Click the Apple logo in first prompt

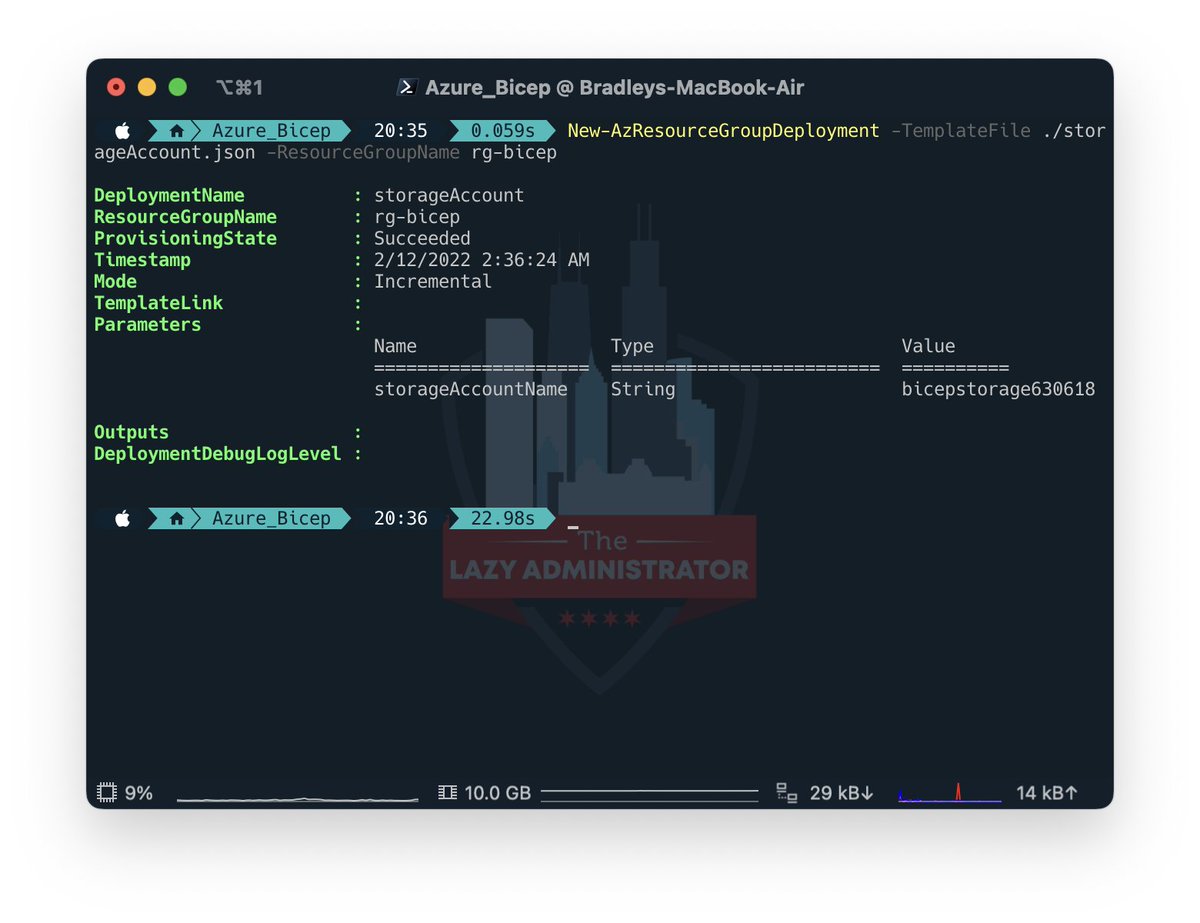(x=122, y=131)
